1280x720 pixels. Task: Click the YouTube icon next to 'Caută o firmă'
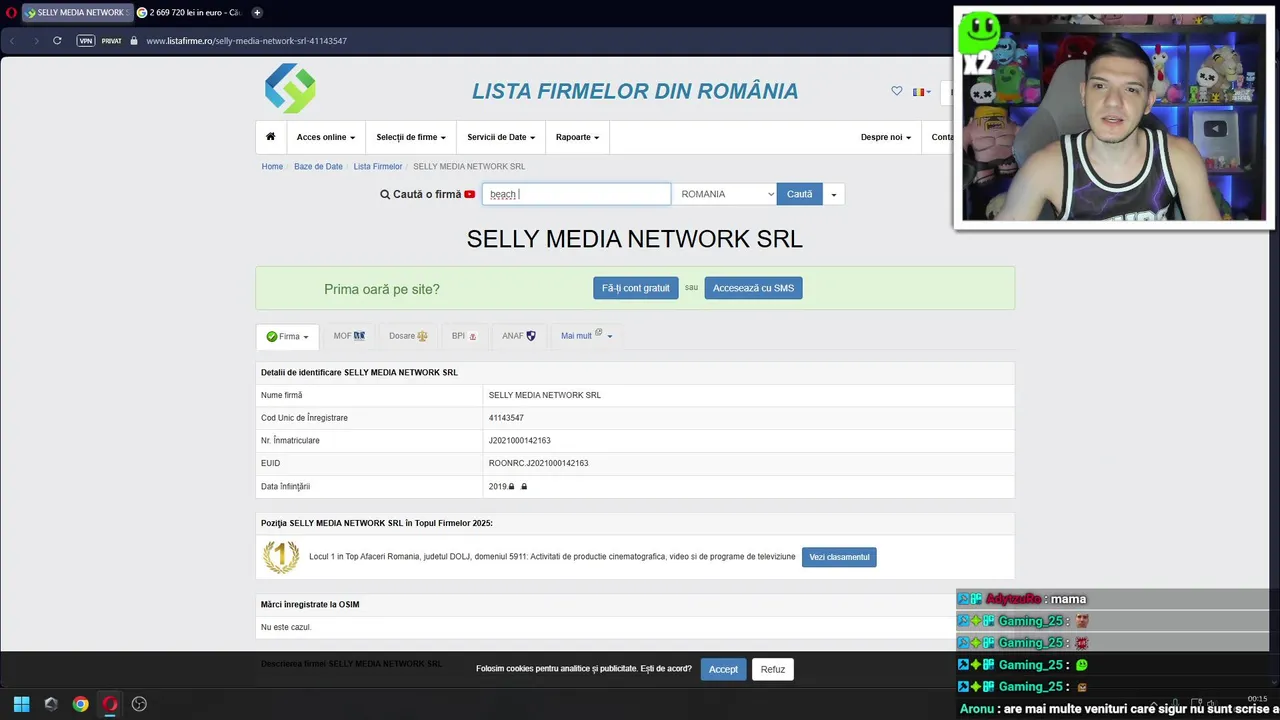[x=470, y=194]
